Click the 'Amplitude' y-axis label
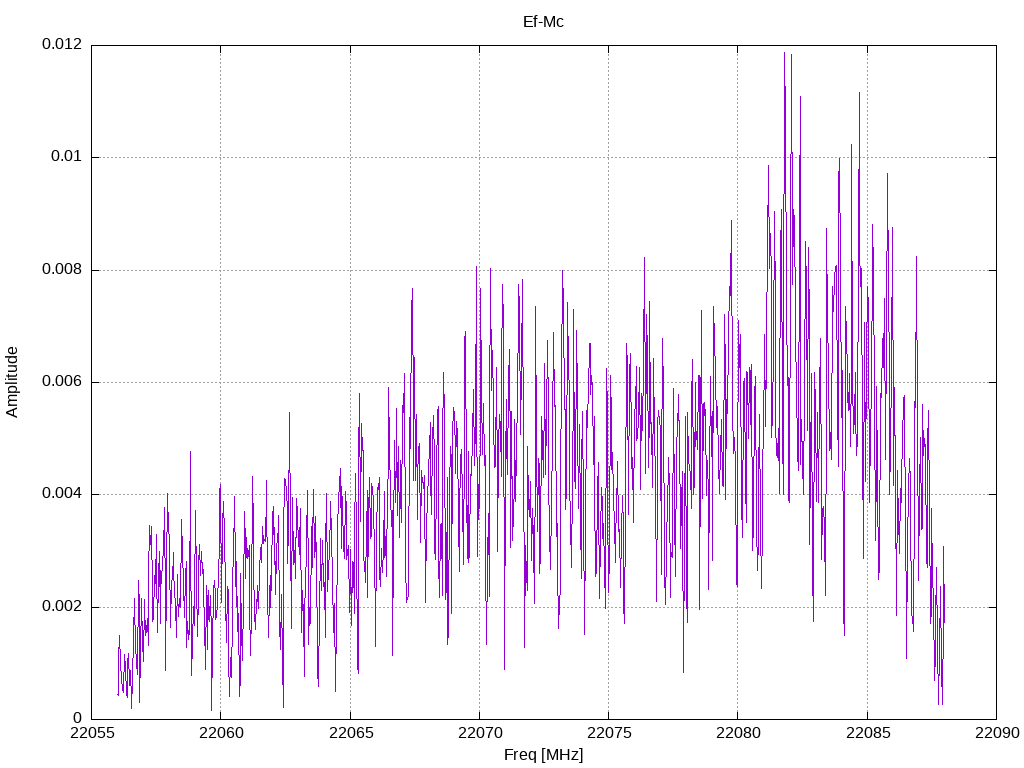Screen dimensions: 1024x768 [12, 382]
